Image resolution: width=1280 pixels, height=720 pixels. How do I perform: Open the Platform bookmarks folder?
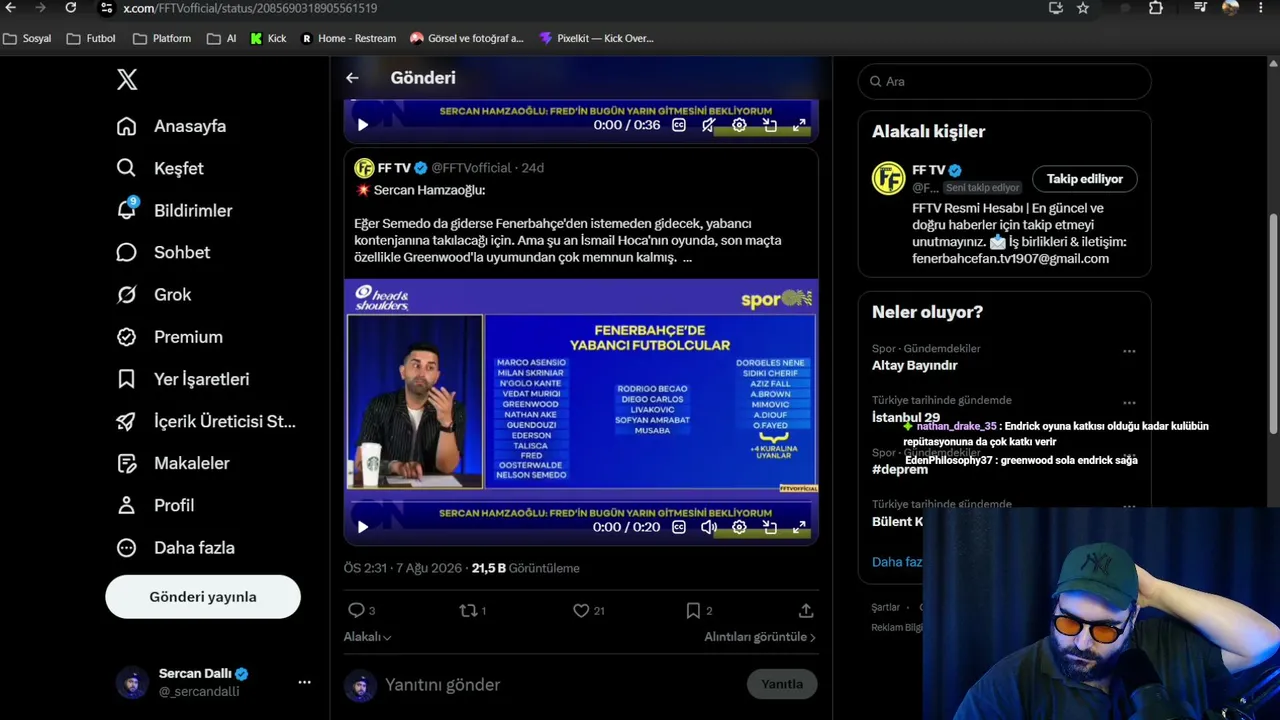pos(162,39)
